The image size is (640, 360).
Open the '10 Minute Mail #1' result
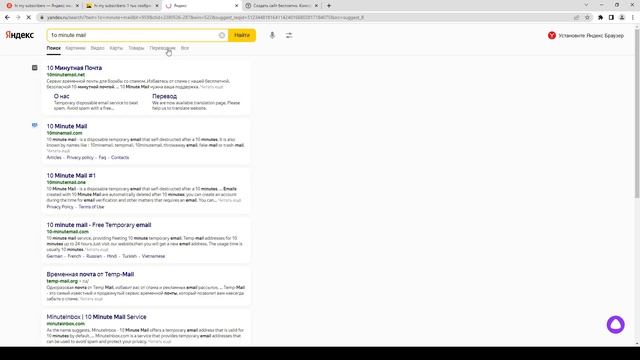coord(71,176)
